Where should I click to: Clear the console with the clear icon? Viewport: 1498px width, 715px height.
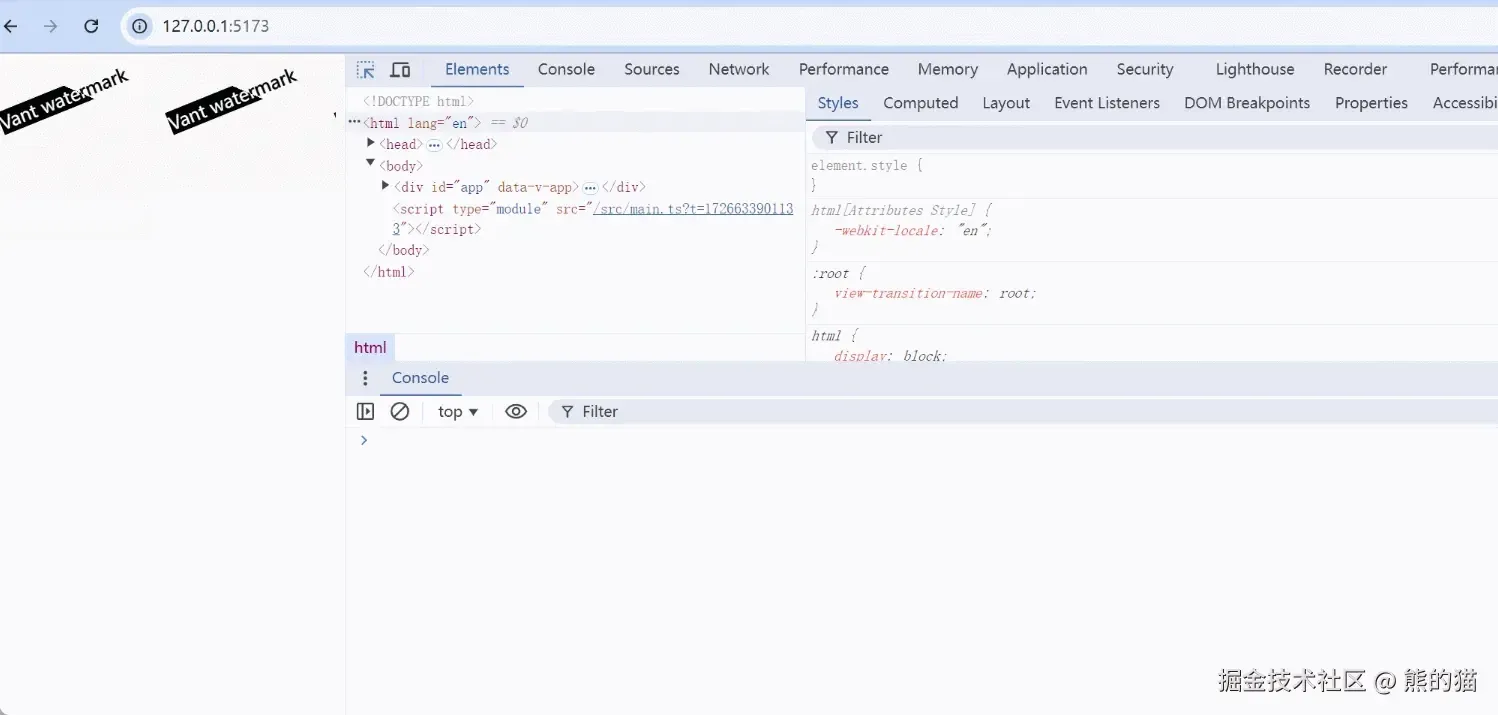pyautogui.click(x=400, y=412)
